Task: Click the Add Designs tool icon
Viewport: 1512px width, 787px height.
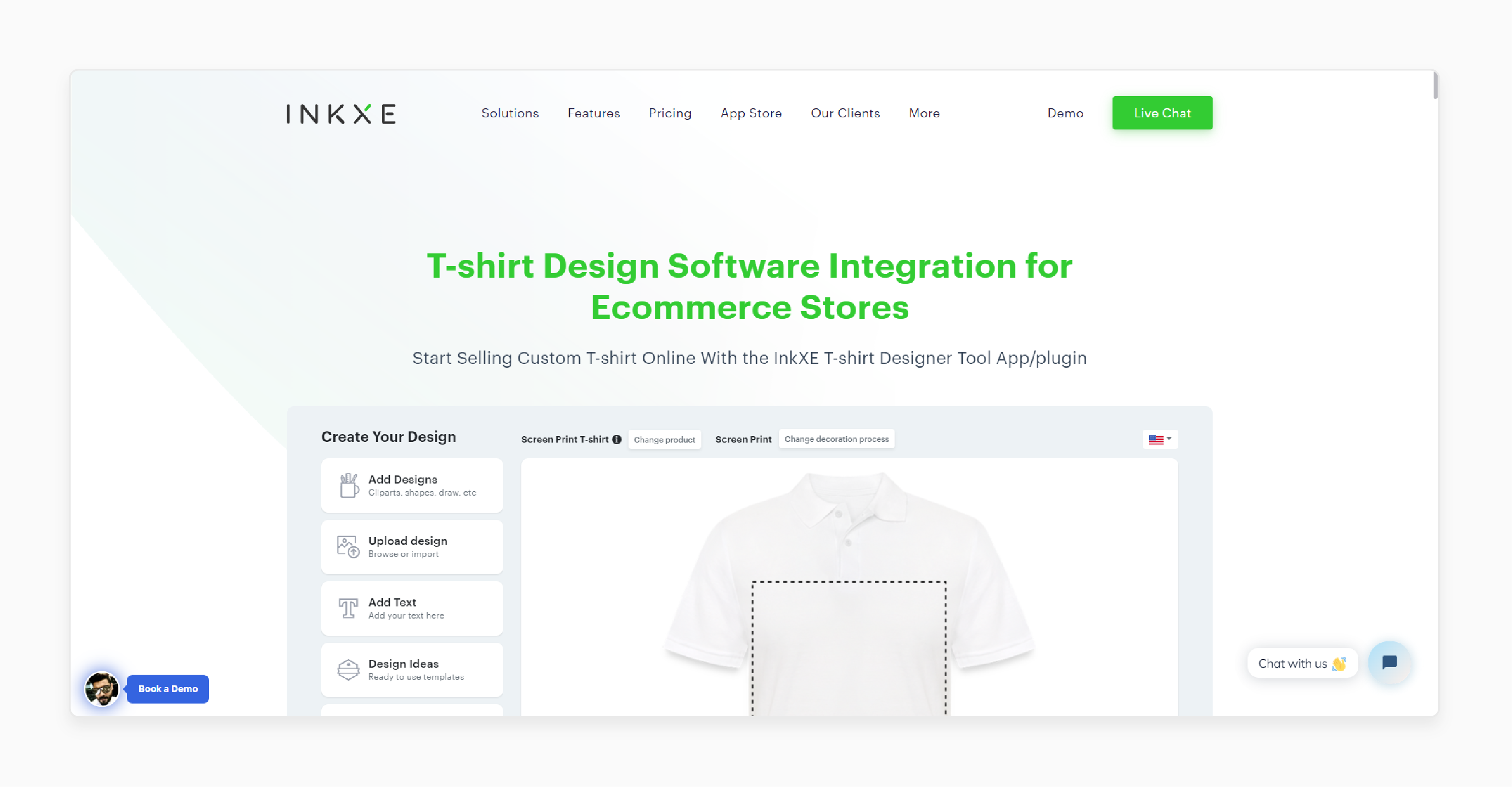Action: [348, 485]
